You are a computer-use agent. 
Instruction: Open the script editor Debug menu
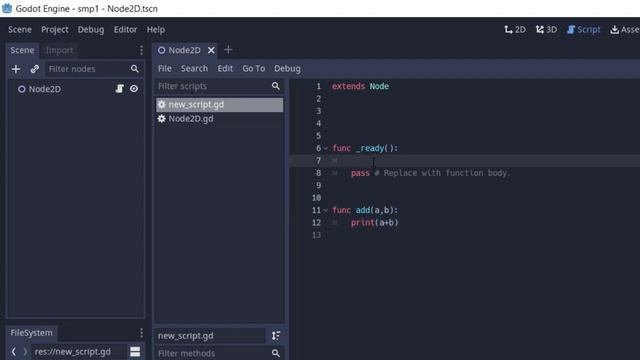pyautogui.click(x=287, y=69)
